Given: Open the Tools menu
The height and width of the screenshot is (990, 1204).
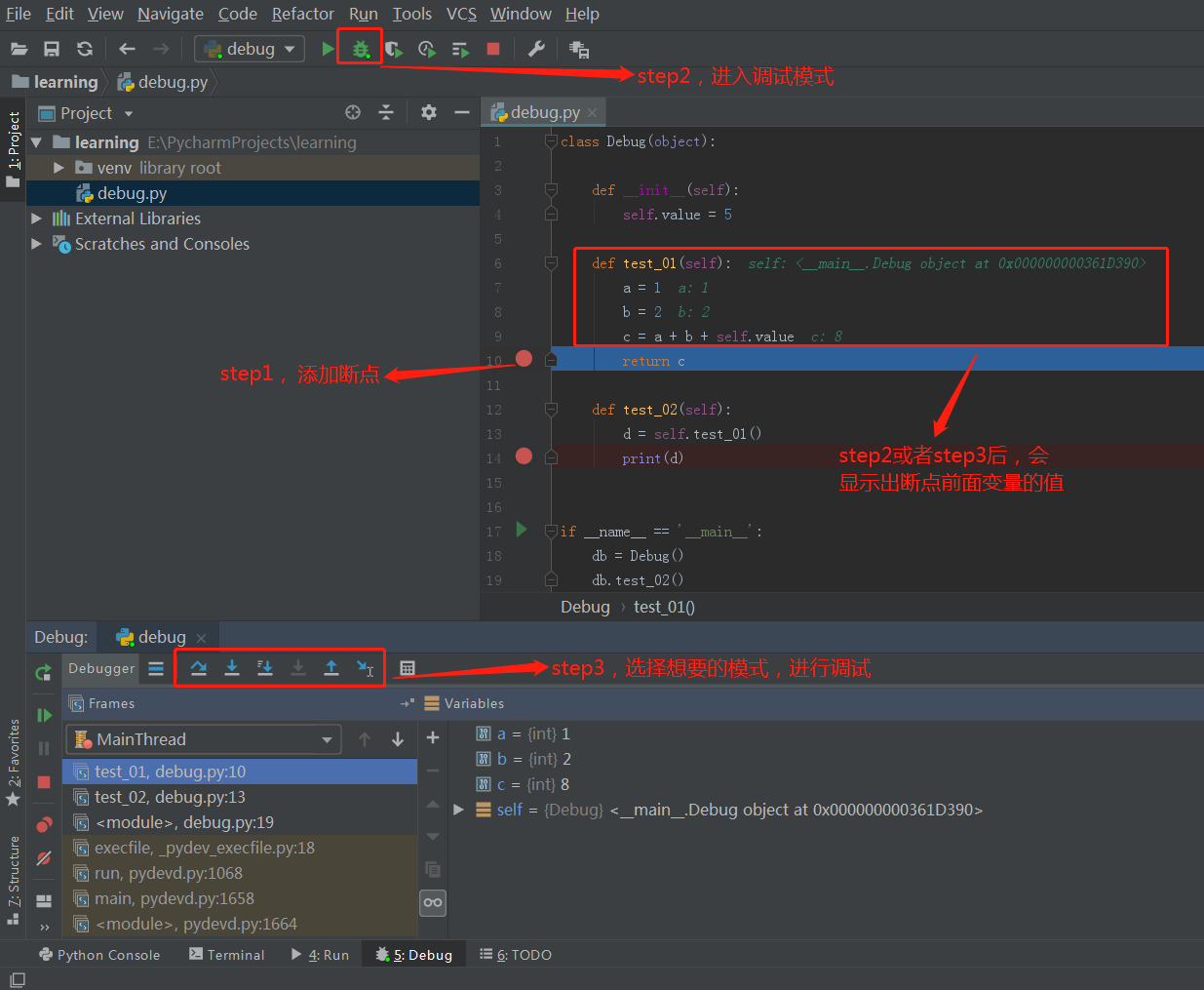Looking at the screenshot, I should [x=412, y=14].
